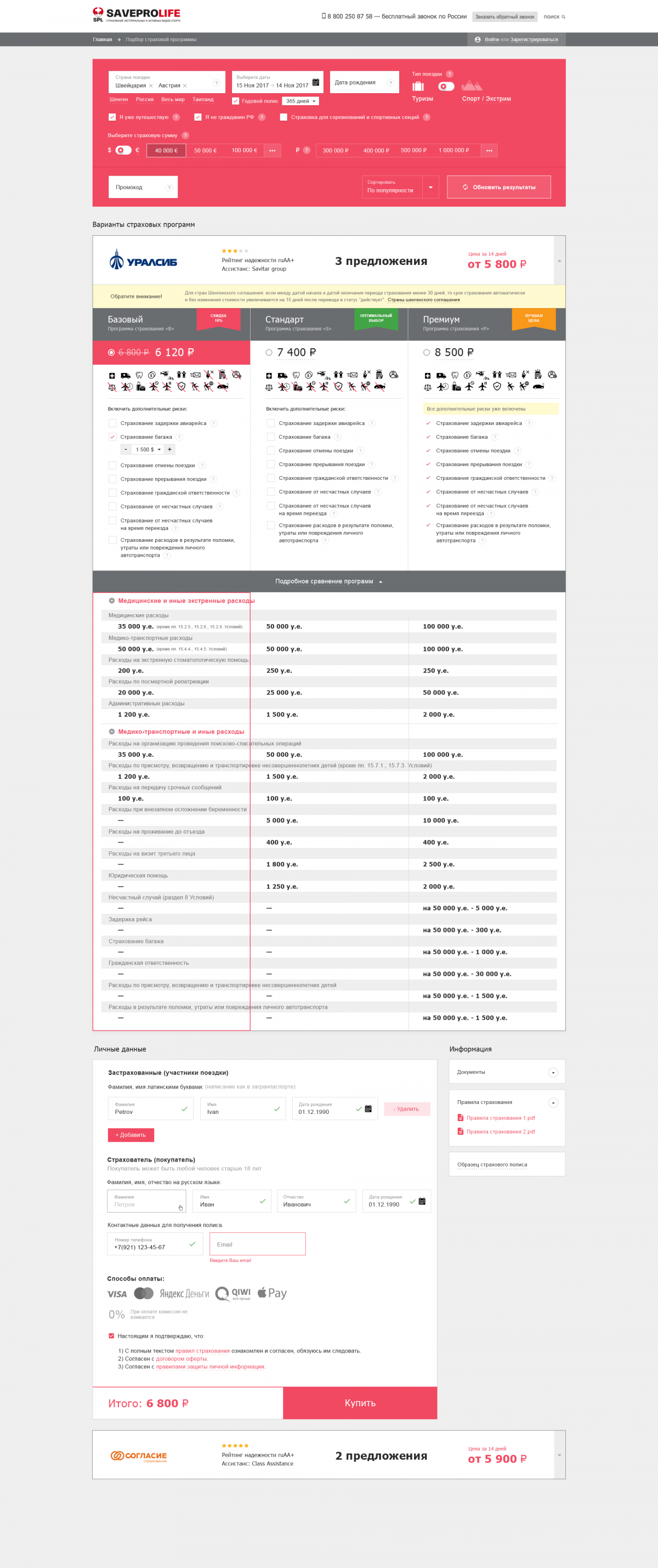The height and width of the screenshot is (1568, 658).
Task: Enable Страховка для соревнований checkbox
Action: [283, 117]
